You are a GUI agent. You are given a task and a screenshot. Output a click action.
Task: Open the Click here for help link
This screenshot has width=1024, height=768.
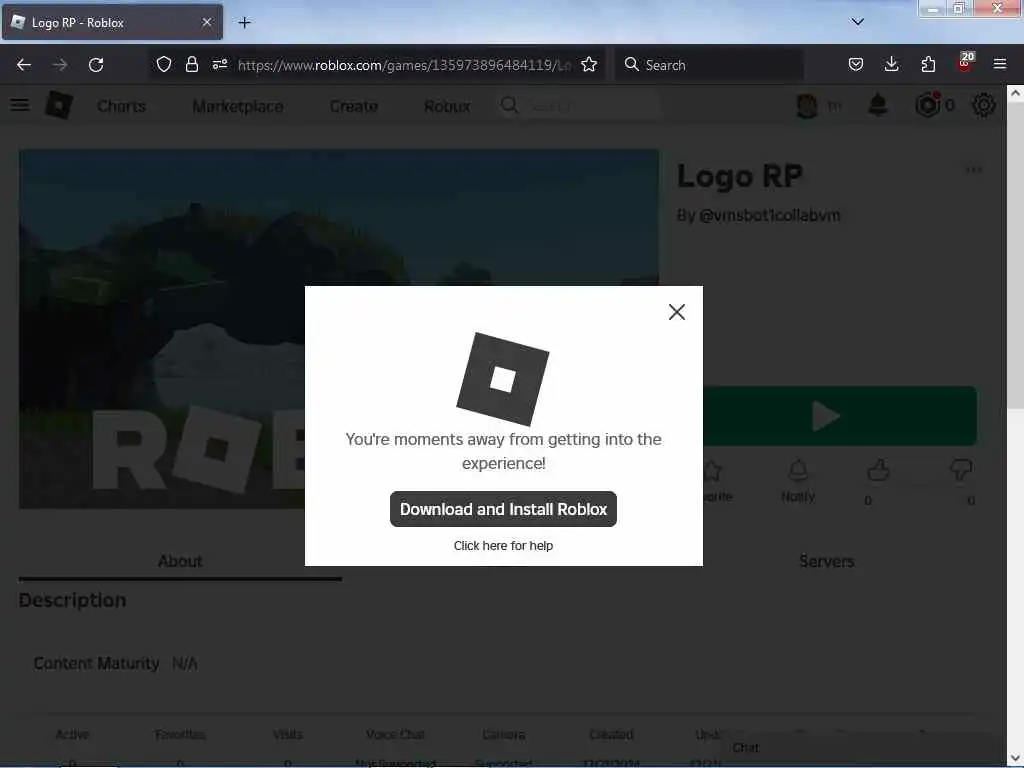[x=503, y=545]
